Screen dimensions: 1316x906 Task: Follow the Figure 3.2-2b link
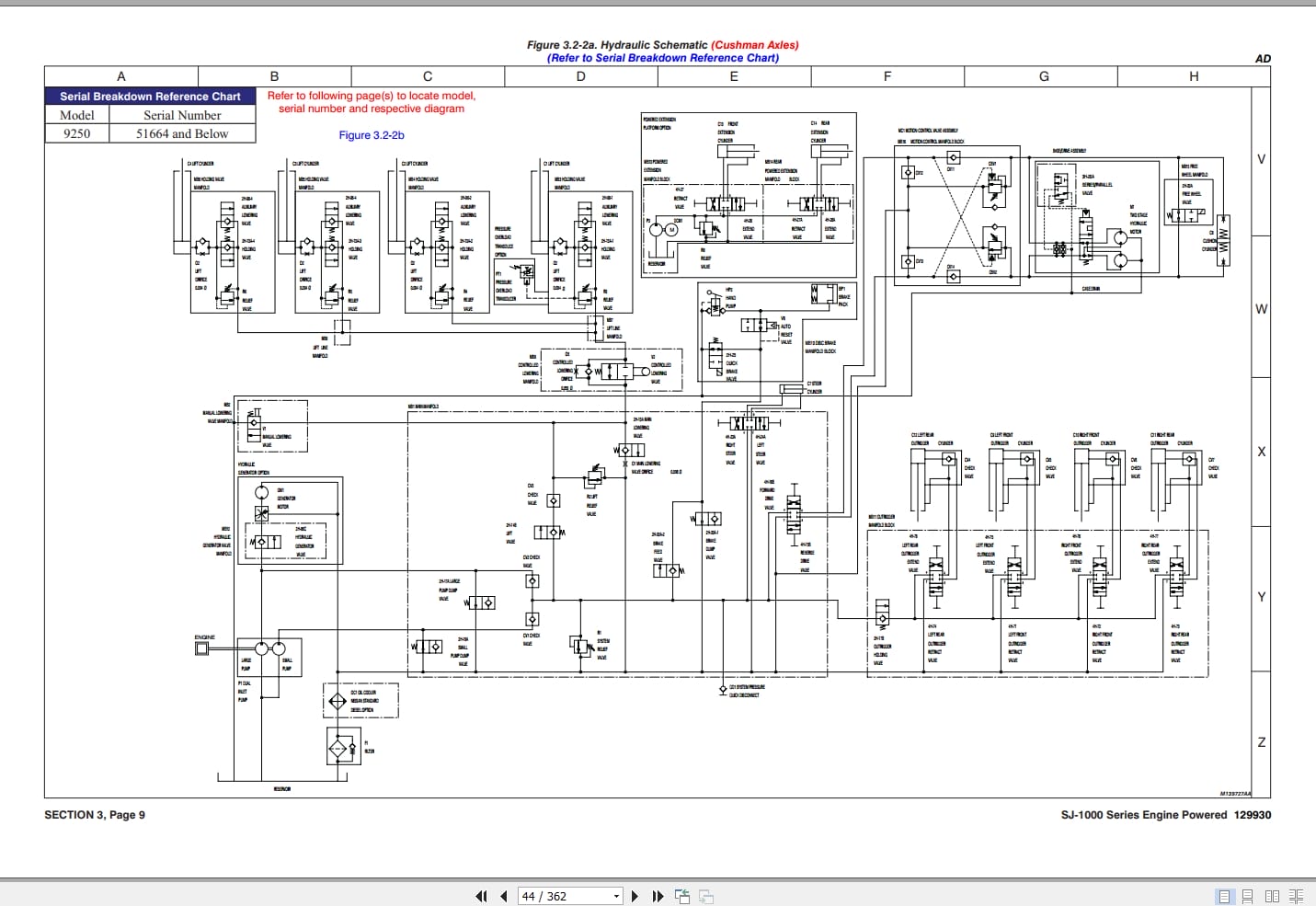(372, 135)
